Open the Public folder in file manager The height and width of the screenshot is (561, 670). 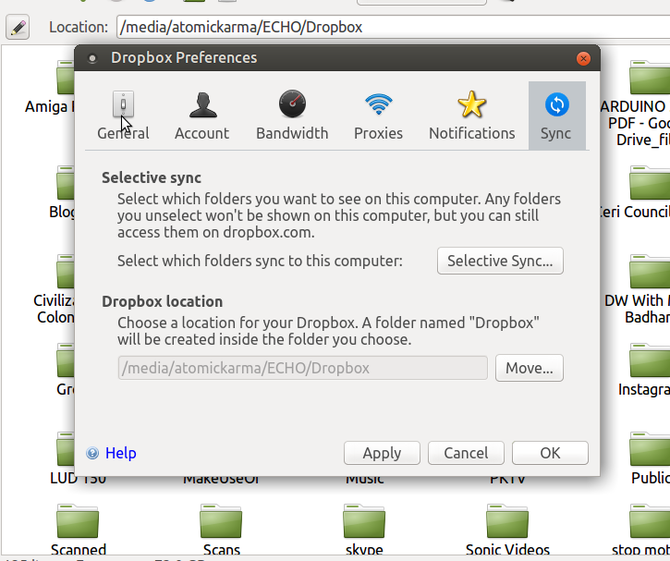point(649,458)
